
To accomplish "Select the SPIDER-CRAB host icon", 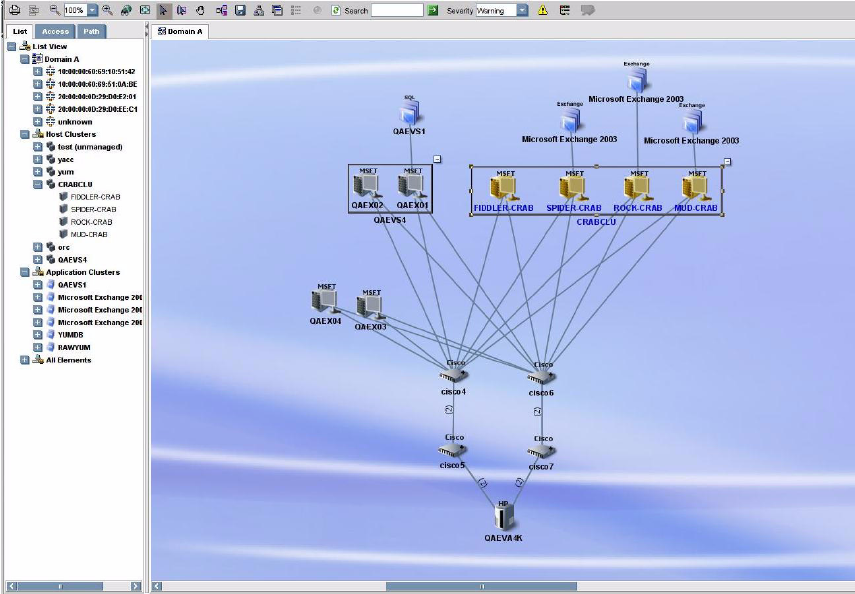I will (x=574, y=189).
